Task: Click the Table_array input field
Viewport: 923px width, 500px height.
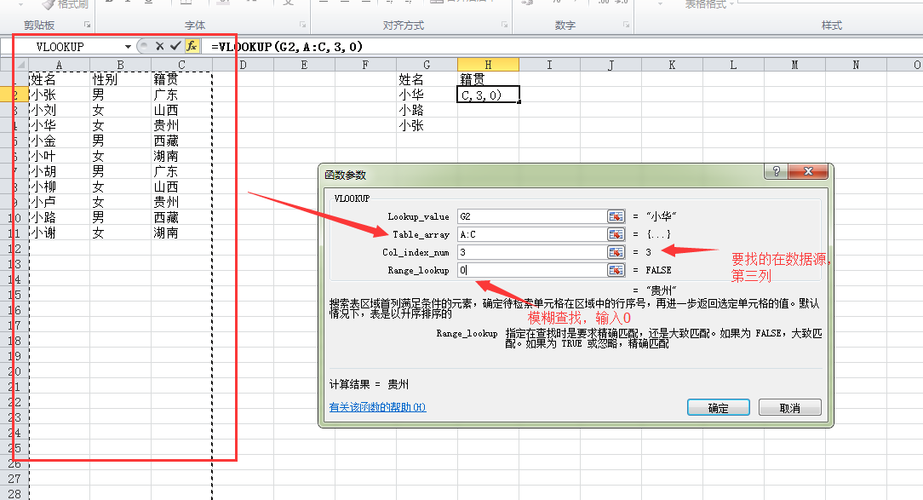Action: tap(532, 234)
